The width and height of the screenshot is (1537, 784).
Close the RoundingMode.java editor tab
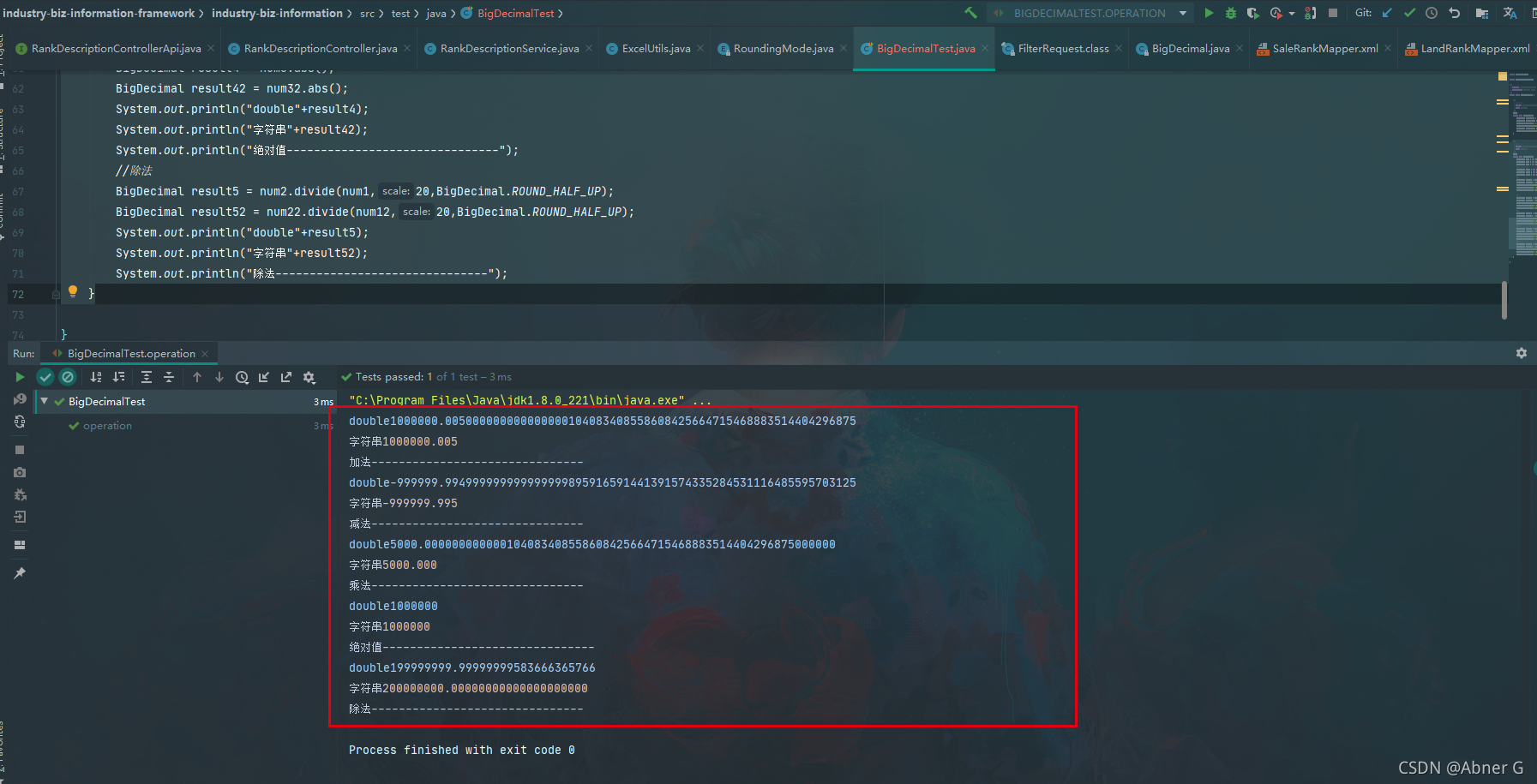point(844,49)
